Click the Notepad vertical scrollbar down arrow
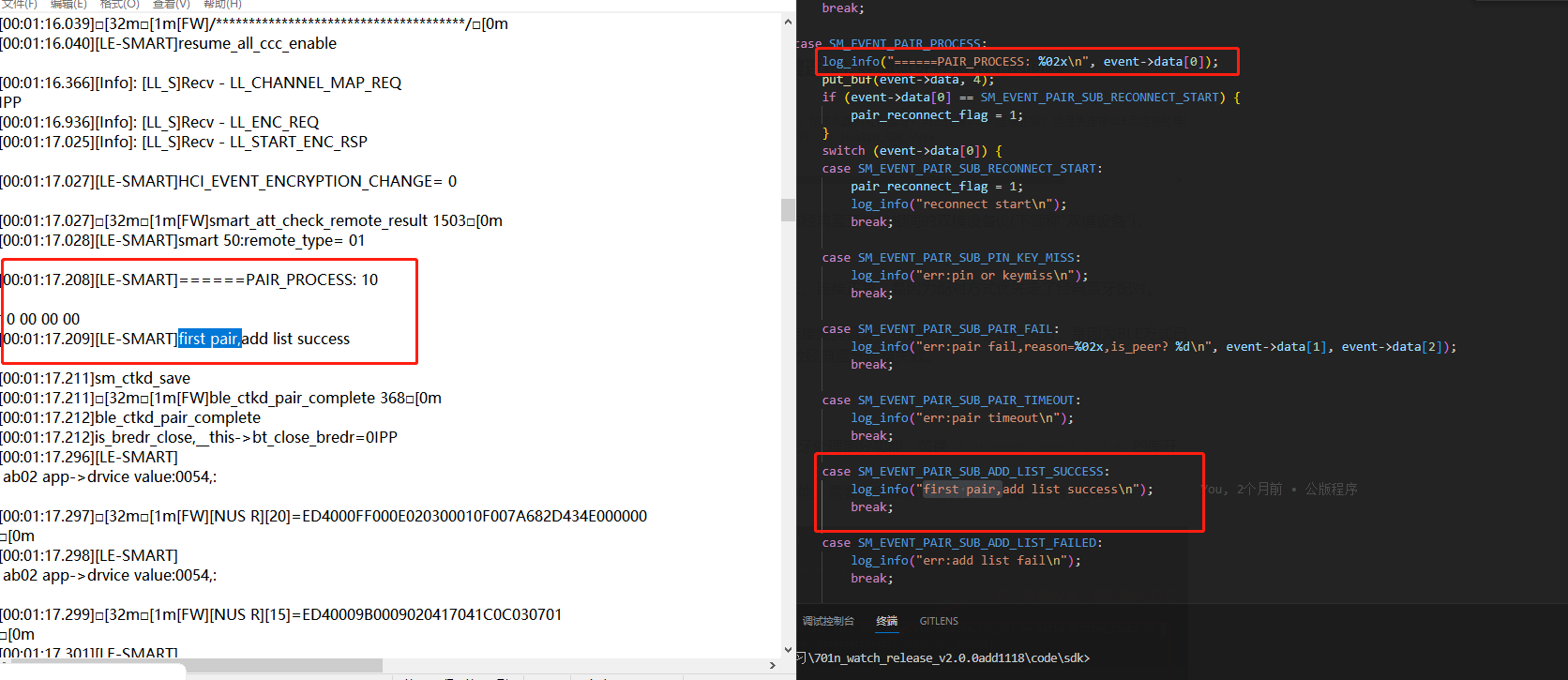The image size is (1568, 680). [788, 649]
